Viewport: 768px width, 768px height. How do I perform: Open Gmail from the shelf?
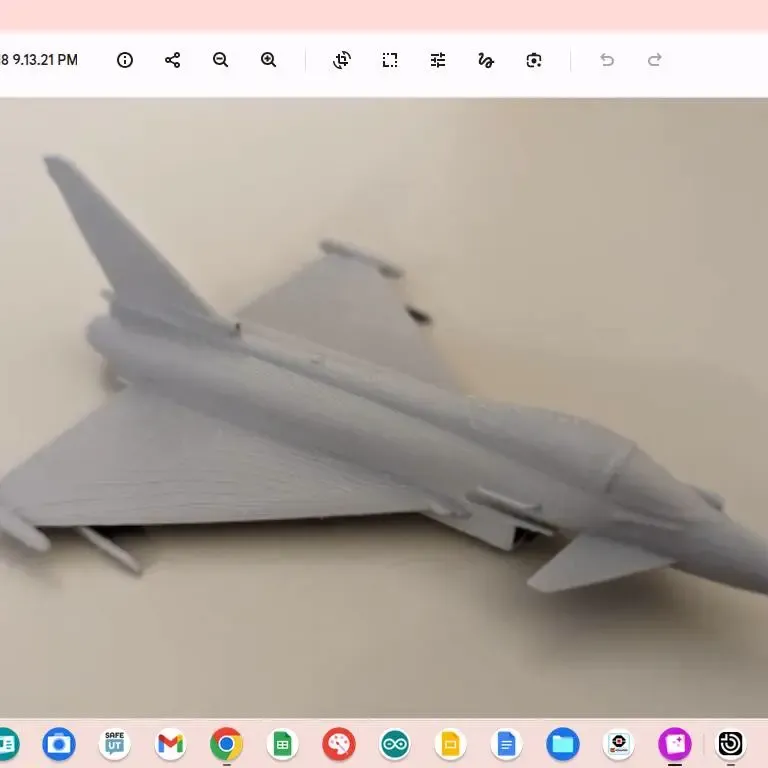click(x=170, y=744)
